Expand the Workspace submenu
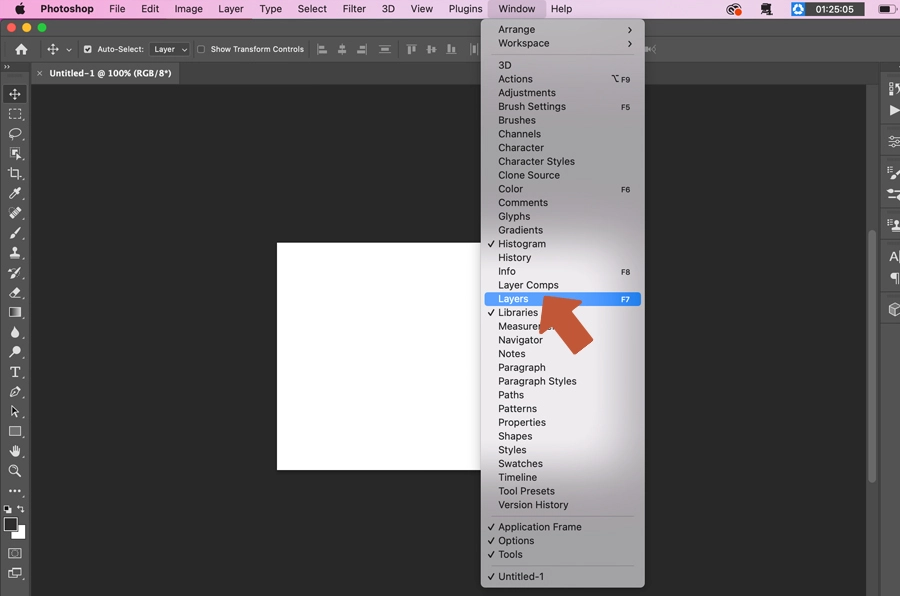This screenshot has width=900, height=596. click(526, 43)
